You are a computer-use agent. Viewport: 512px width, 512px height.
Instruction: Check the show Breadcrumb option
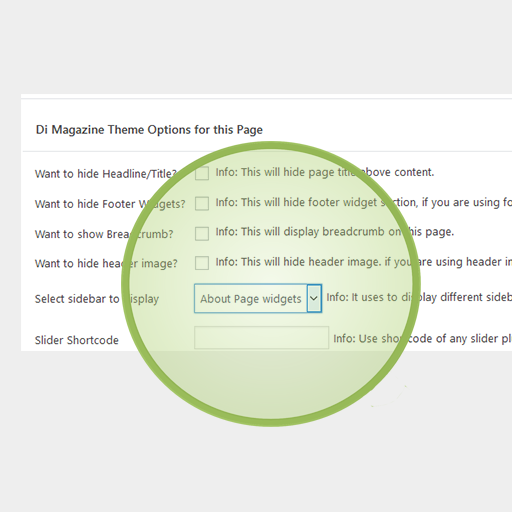pos(202,234)
